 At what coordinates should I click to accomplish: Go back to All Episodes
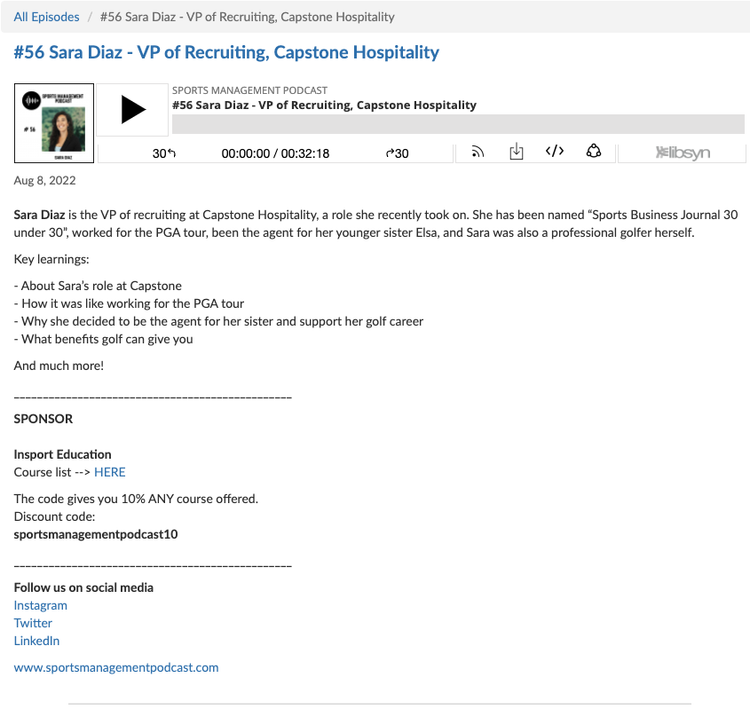[46, 17]
